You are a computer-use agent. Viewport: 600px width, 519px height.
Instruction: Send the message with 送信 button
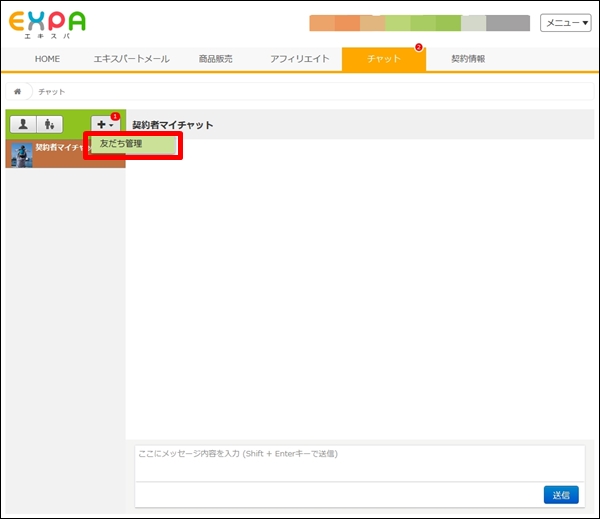click(561, 495)
